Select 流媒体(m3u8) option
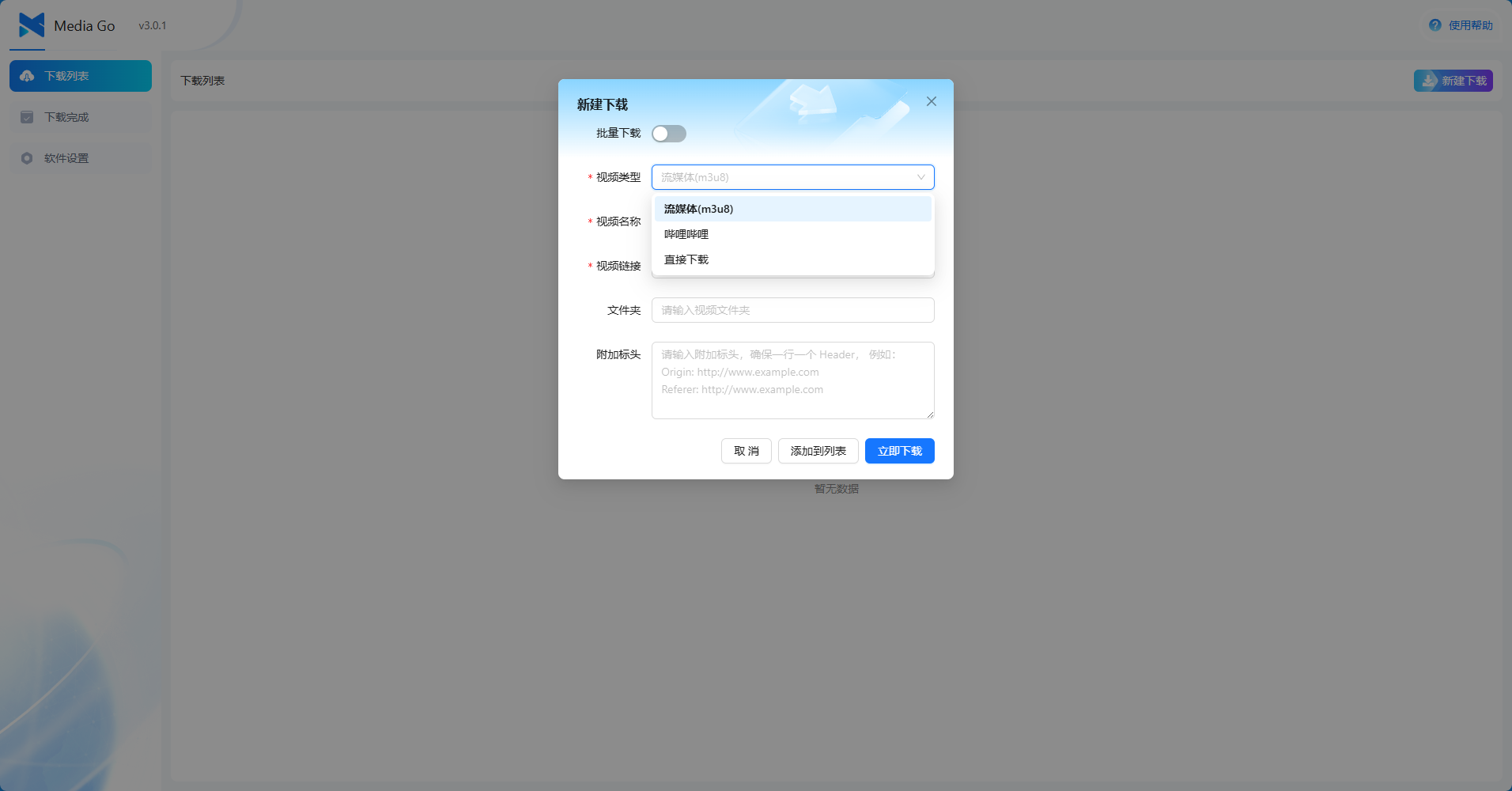The height and width of the screenshot is (791, 1512). tap(793, 209)
